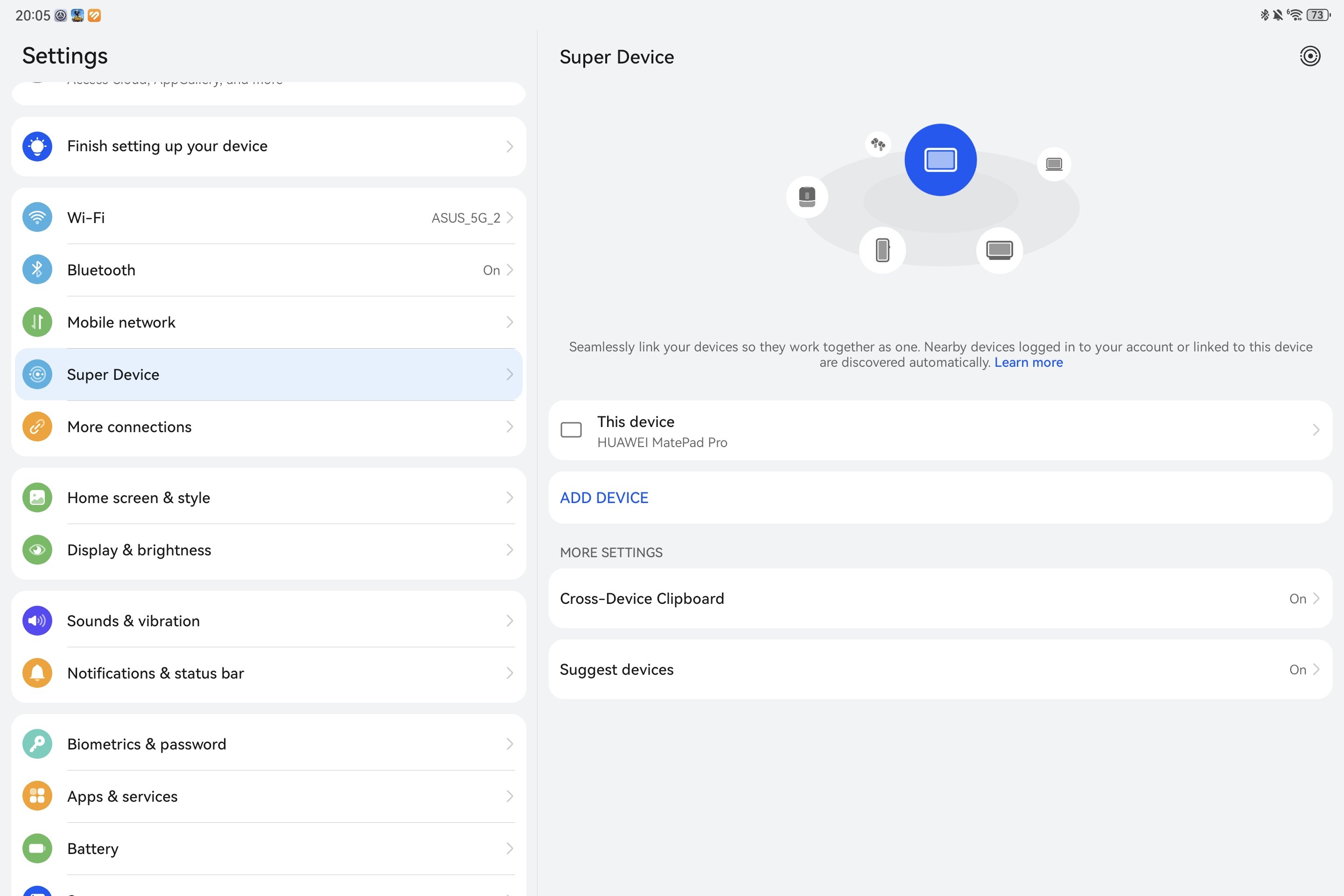Open Cross-Device Clipboard On setting
The width and height of the screenshot is (1344, 896).
pos(940,598)
